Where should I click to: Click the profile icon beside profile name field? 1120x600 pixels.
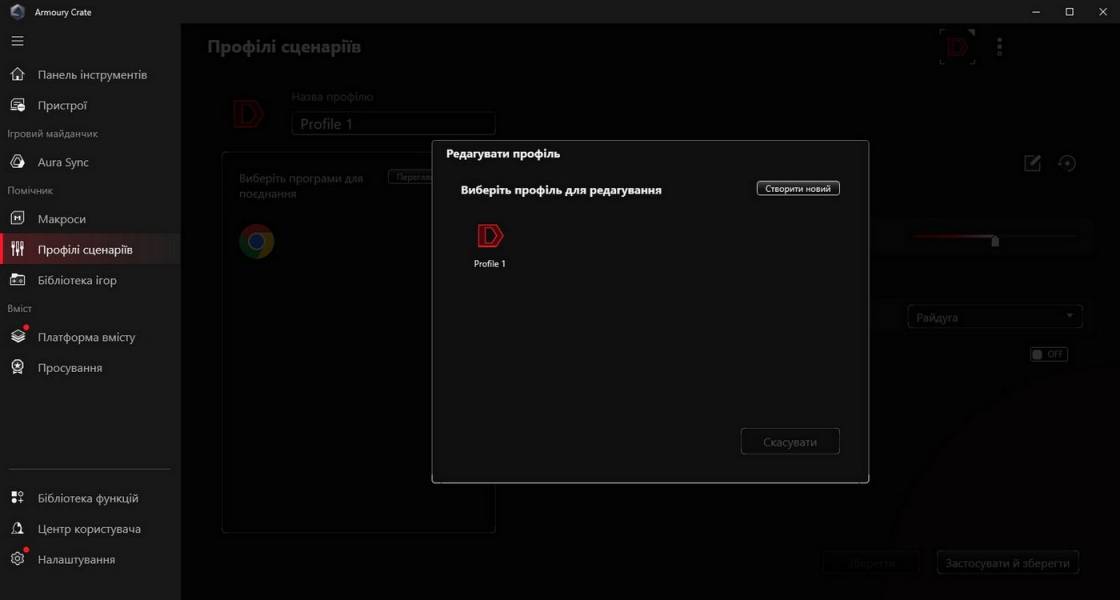(x=248, y=114)
